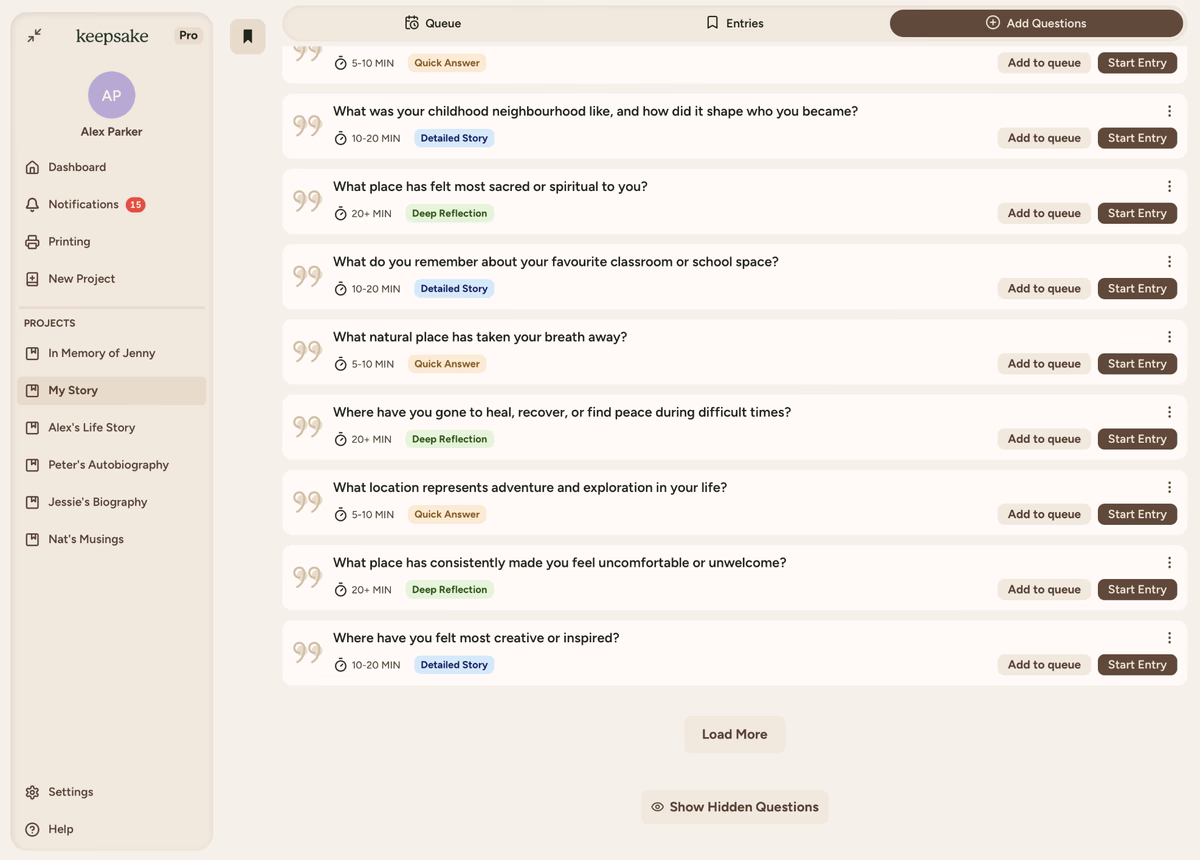Open the Peter's Autobiography project

(x=108, y=465)
